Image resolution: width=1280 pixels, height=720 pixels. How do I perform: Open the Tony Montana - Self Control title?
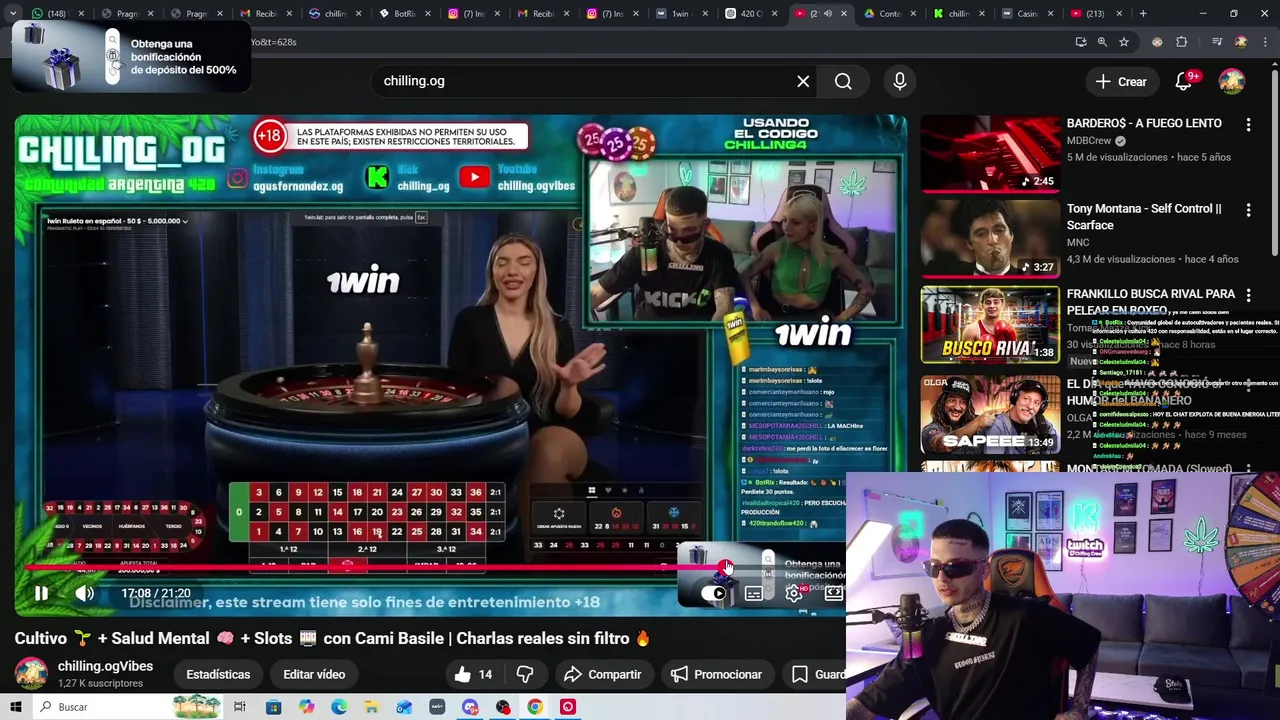(1144, 217)
